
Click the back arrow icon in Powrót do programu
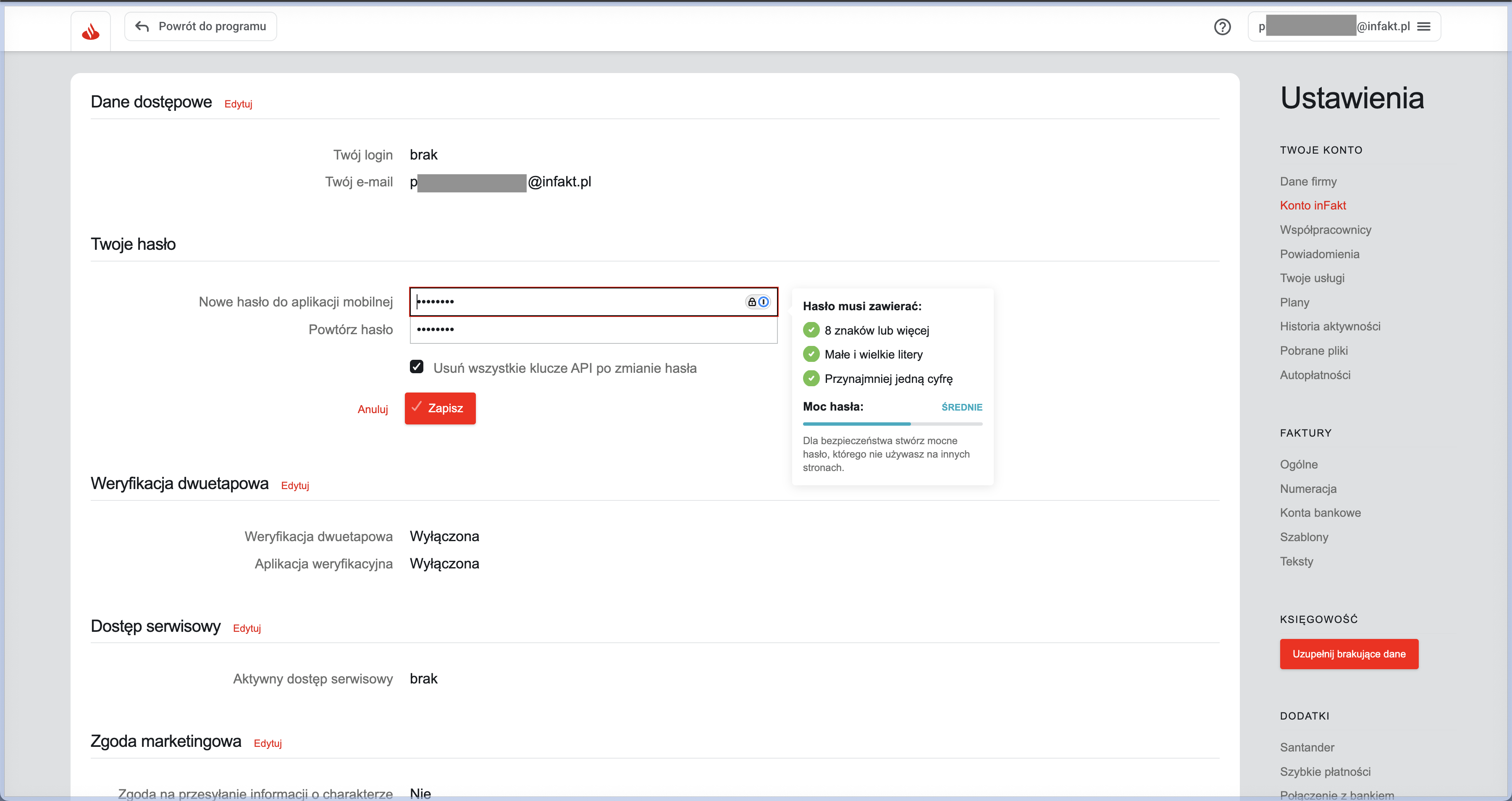click(142, 26)
